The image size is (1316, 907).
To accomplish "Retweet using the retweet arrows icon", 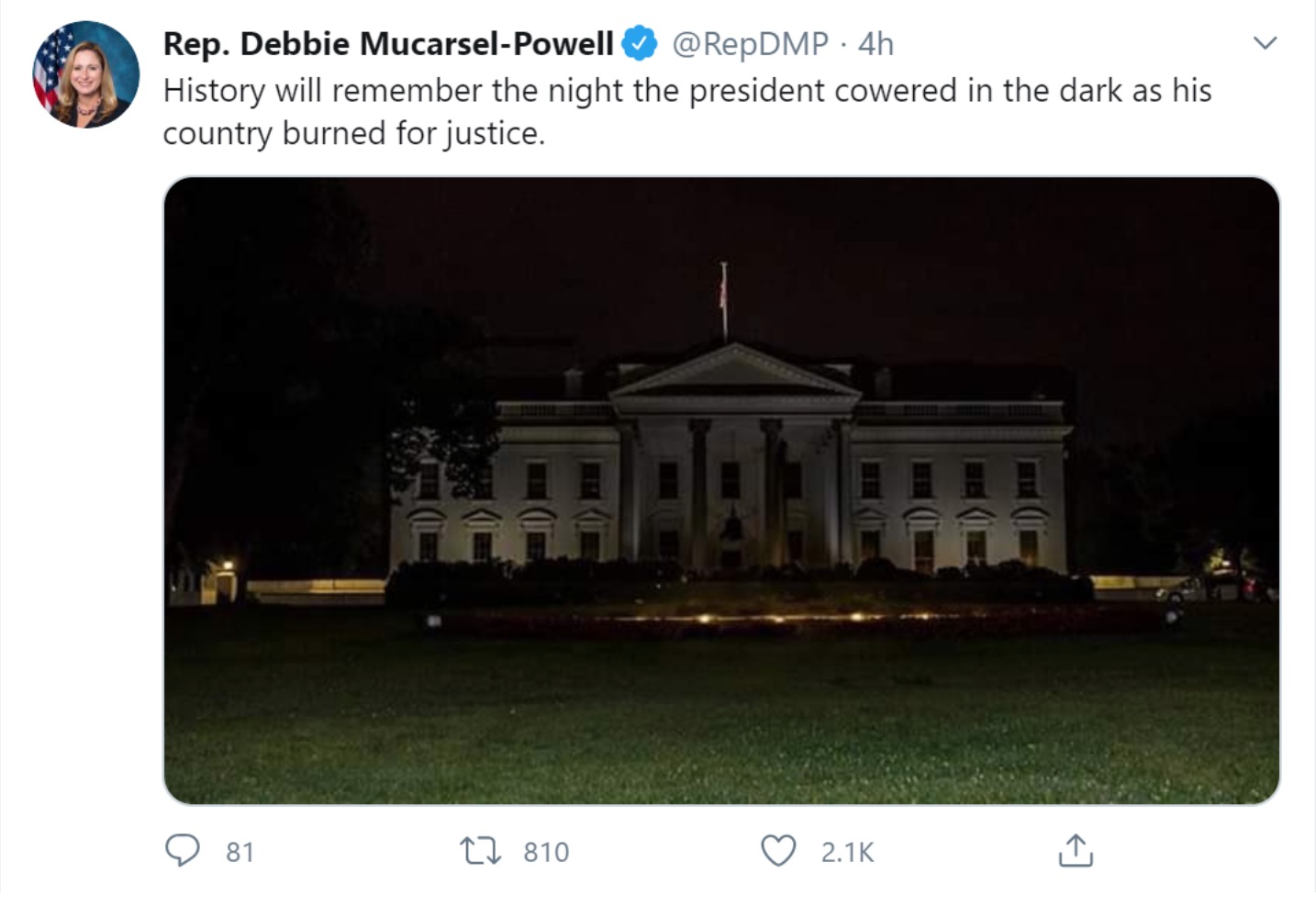I will coord(481,851).
